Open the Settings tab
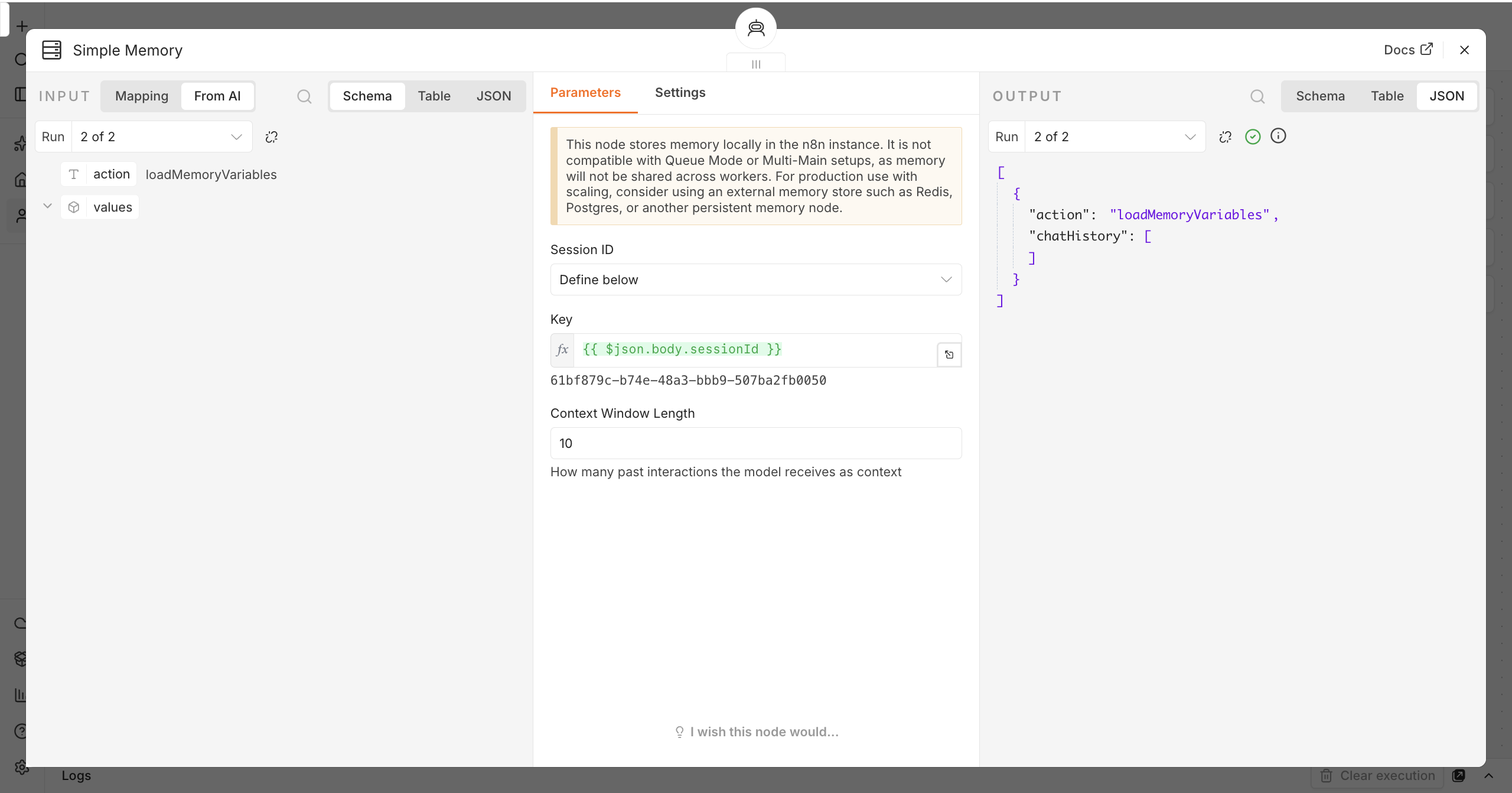Viewport: 1512px width, 793px height. click(680, 93)
